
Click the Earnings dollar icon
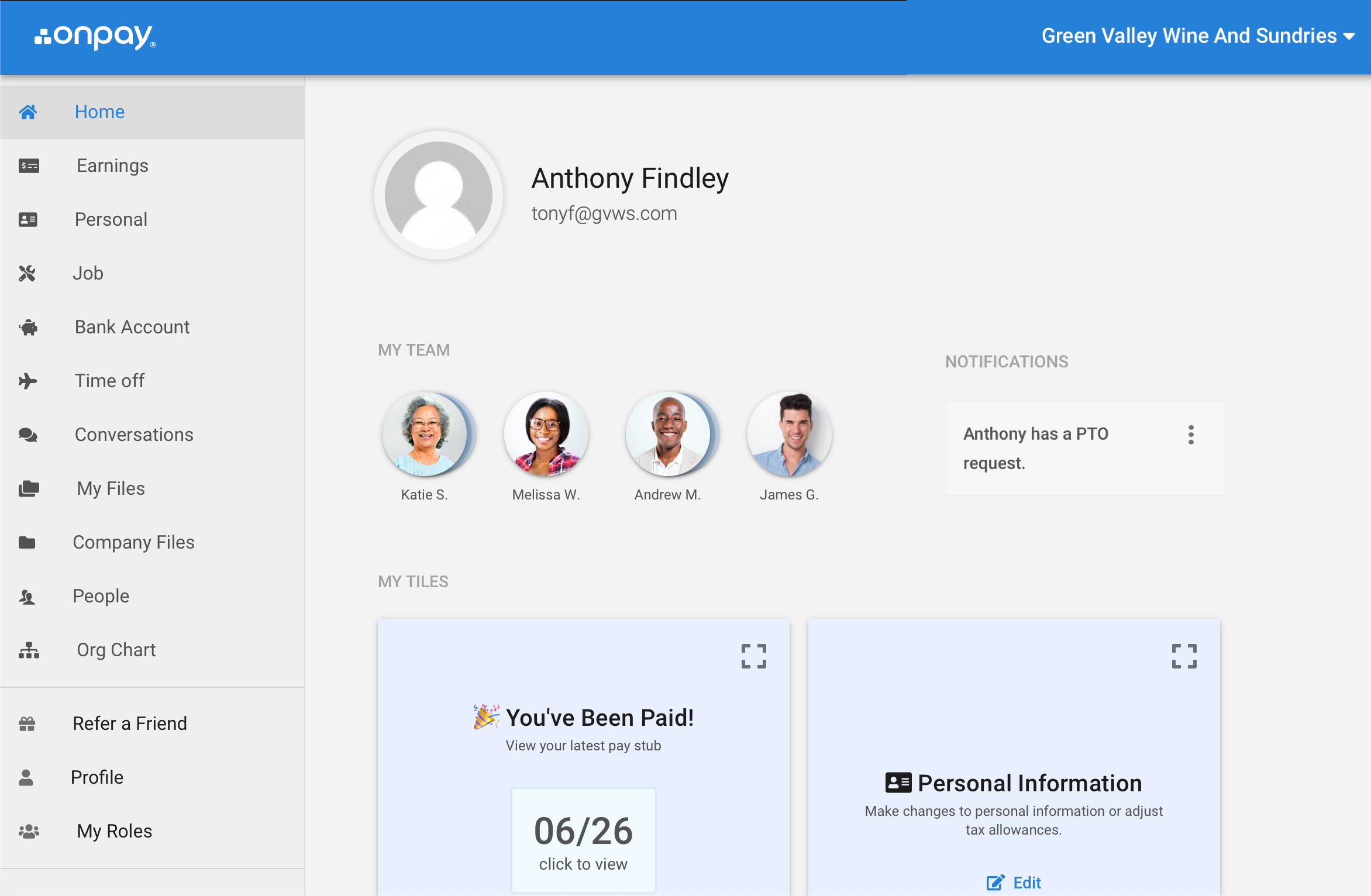click(x=28, y=166)
